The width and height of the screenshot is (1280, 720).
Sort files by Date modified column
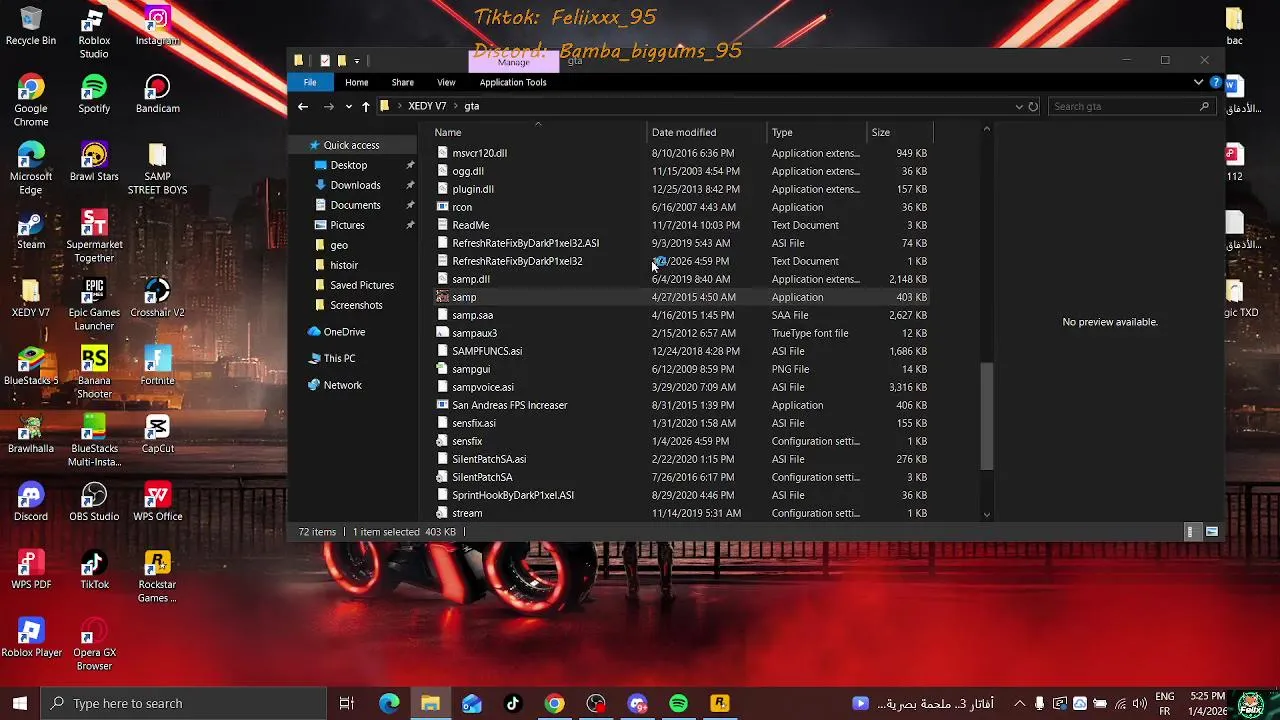706,132
